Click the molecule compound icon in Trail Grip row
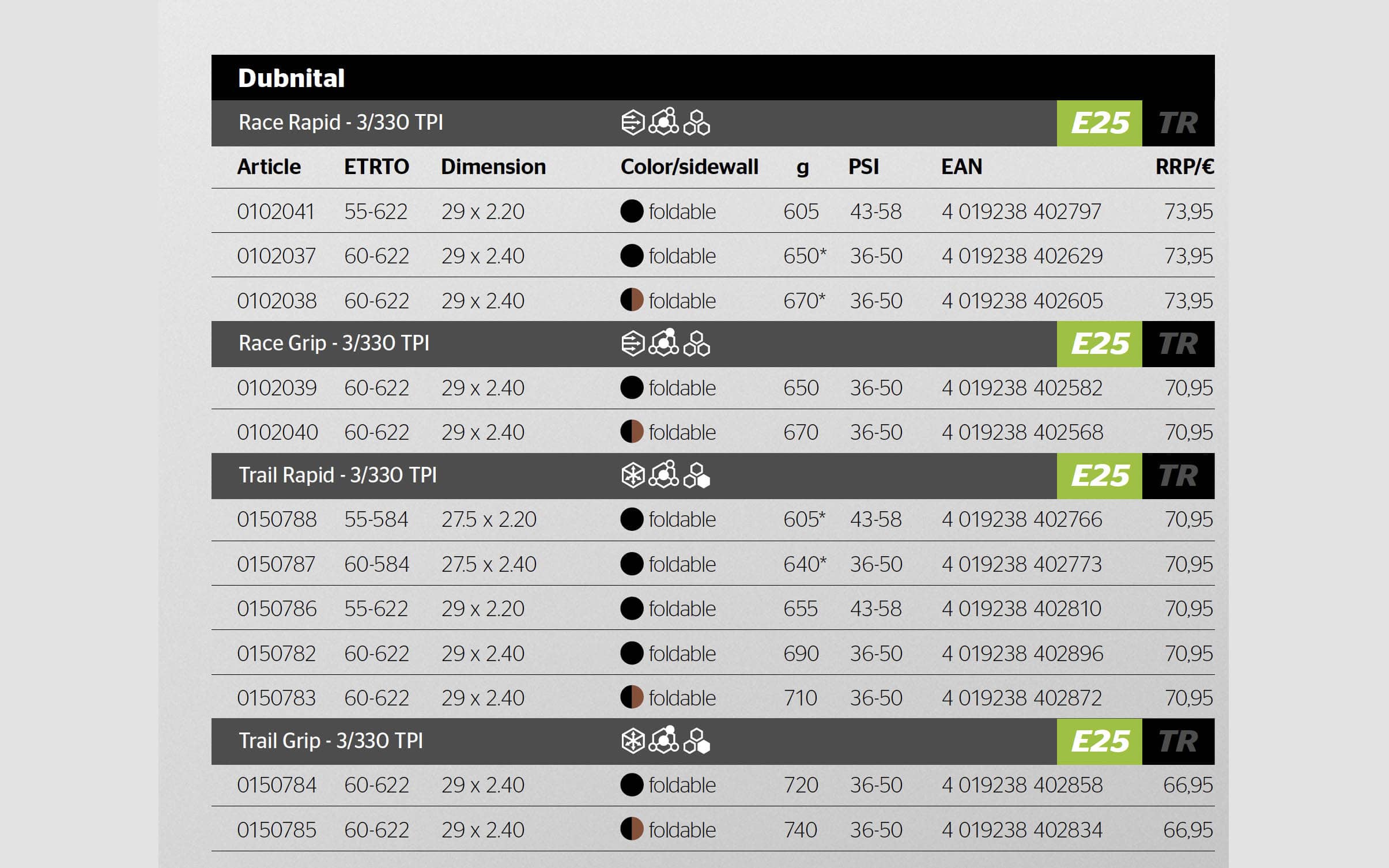1389x868 pixels. (665, 740)
